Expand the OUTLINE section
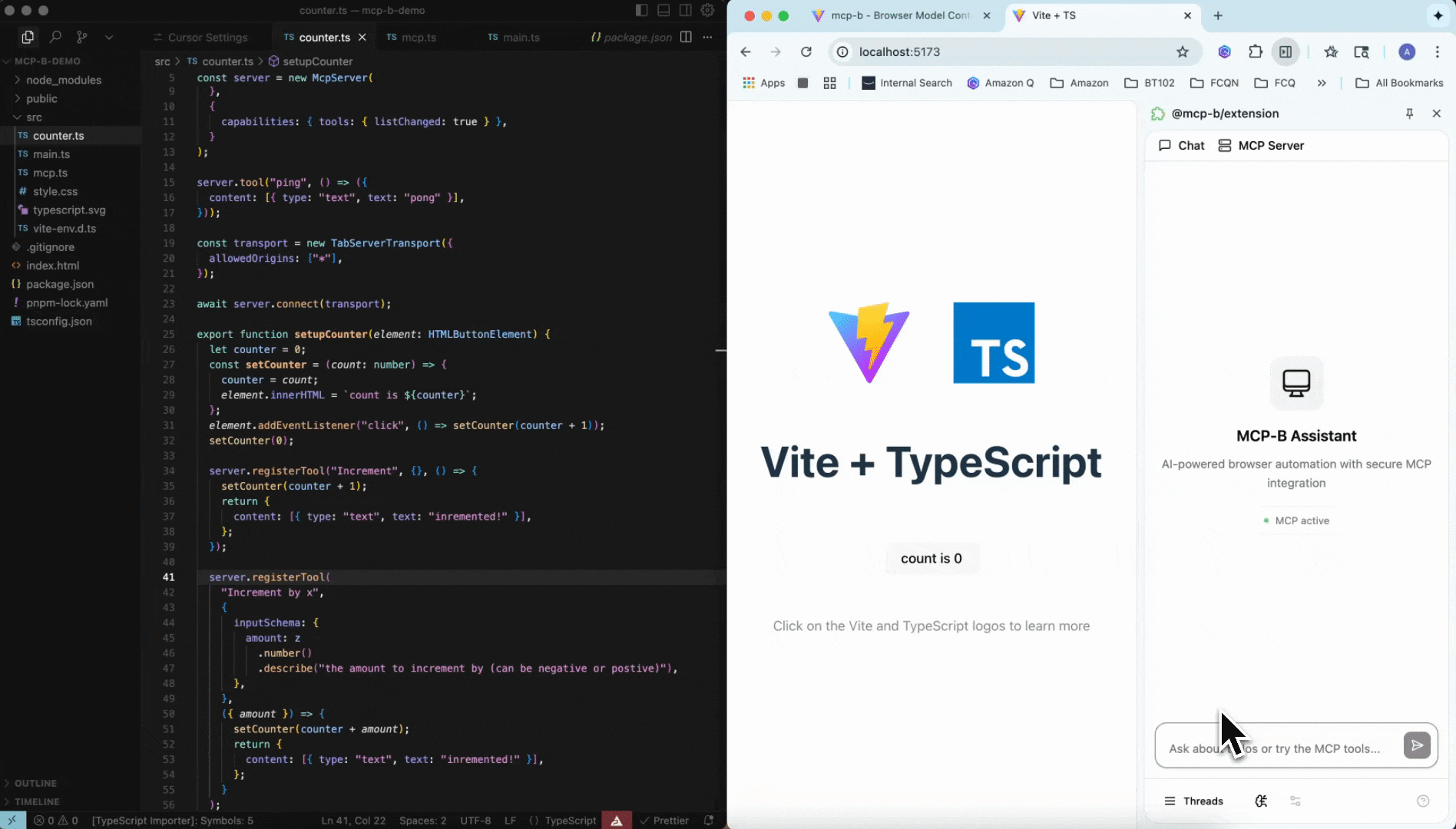The width and height of the screenshot is (1456, 829). point(35,783)
